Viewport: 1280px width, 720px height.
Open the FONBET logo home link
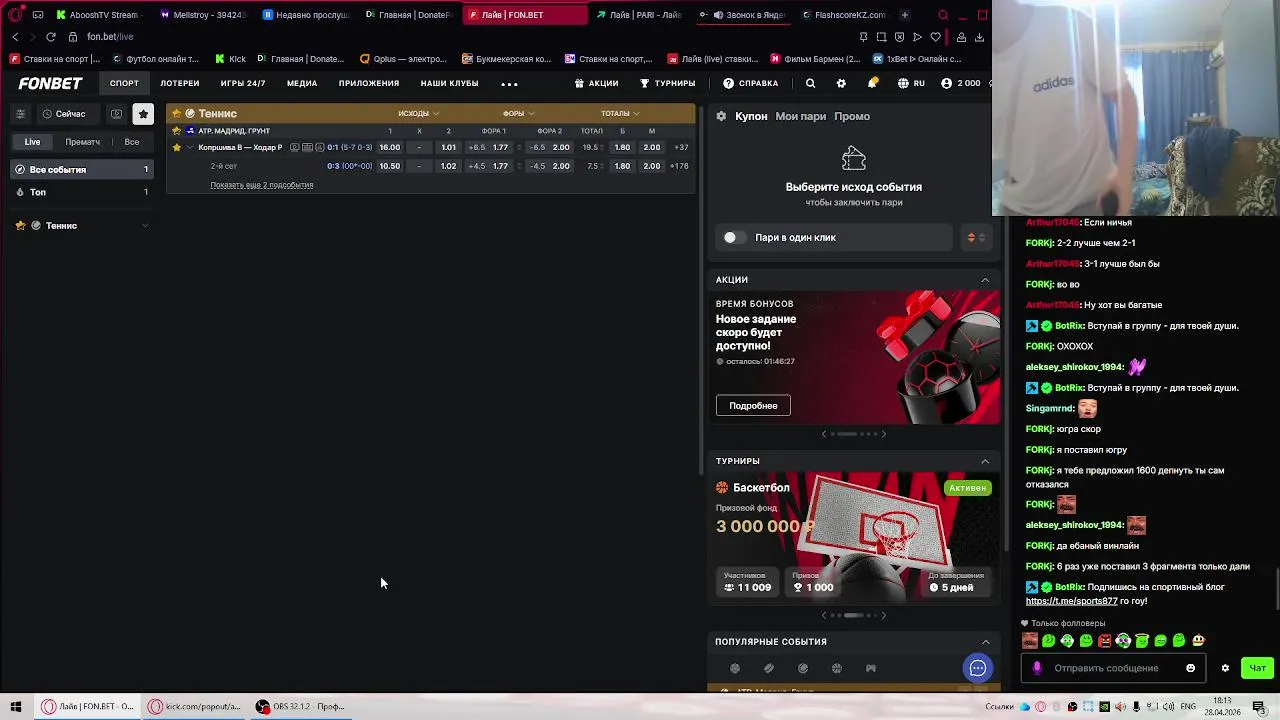pos(50,84)
